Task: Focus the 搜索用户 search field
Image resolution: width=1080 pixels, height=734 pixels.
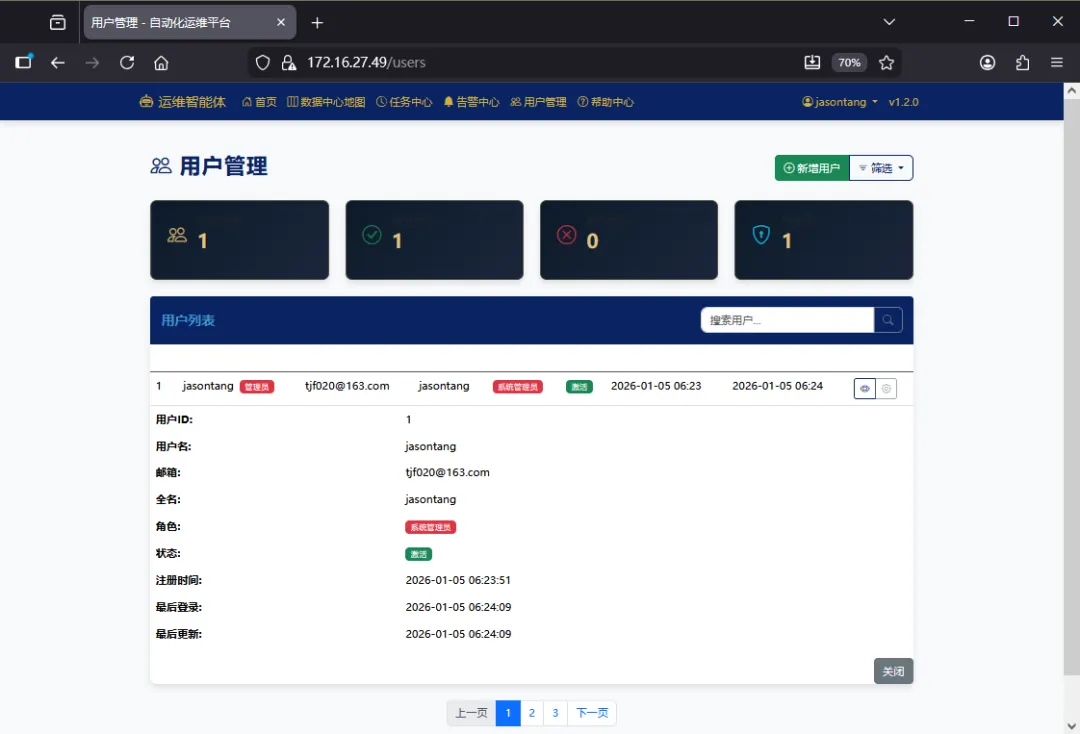Action: pos(787,320)
